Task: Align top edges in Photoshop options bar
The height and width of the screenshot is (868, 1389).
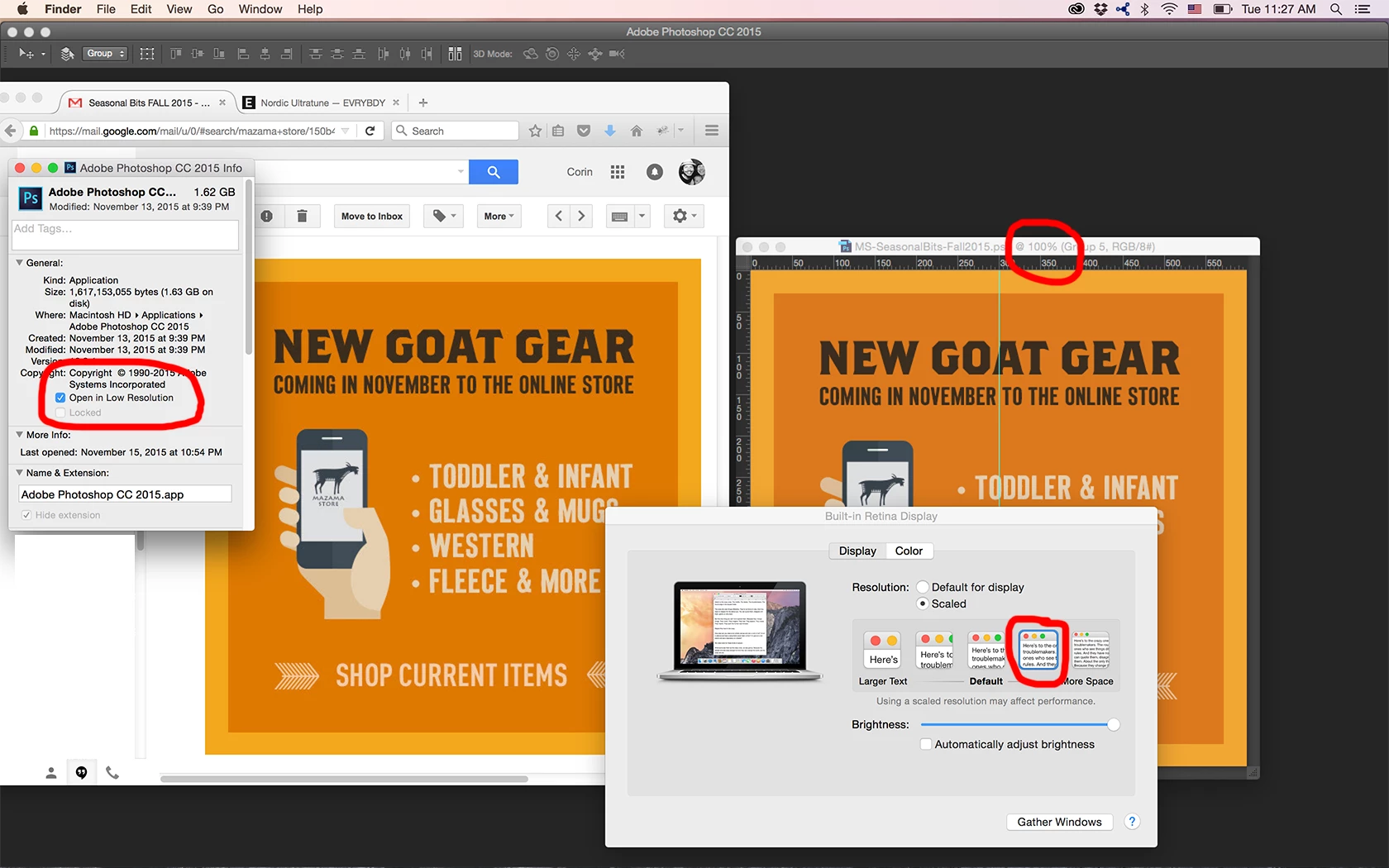Action: pyautogui.click(x=176, y=54)
